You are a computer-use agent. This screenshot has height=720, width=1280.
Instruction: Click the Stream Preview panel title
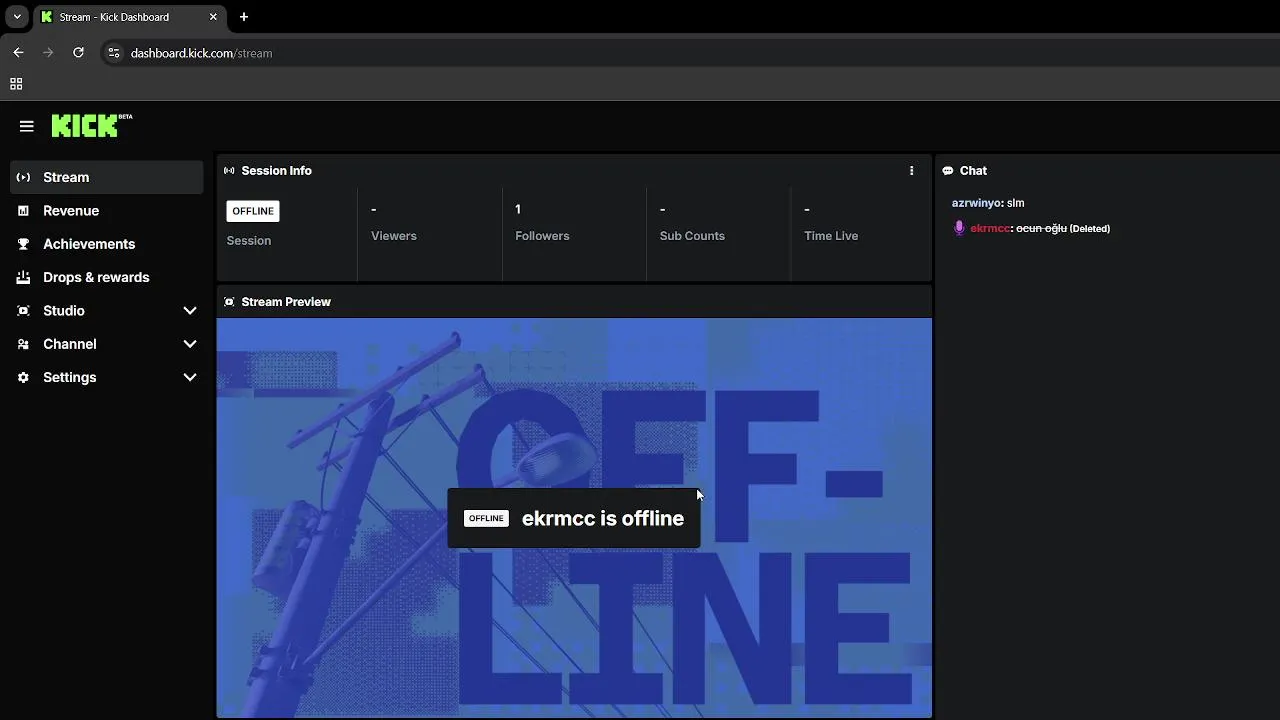point(286,302)
